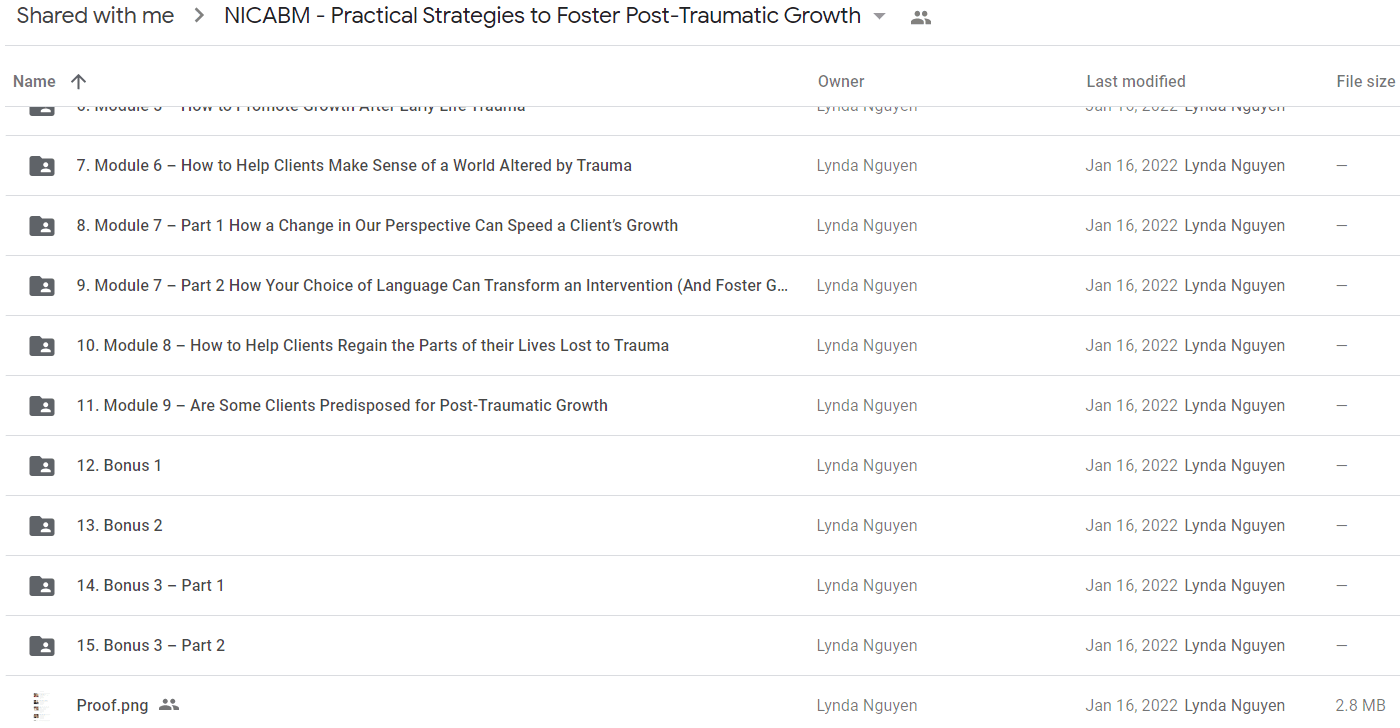The image size is (1400, 728).
Task: Select the 13. Bonus 2 folder row
Action: [700, 526]
